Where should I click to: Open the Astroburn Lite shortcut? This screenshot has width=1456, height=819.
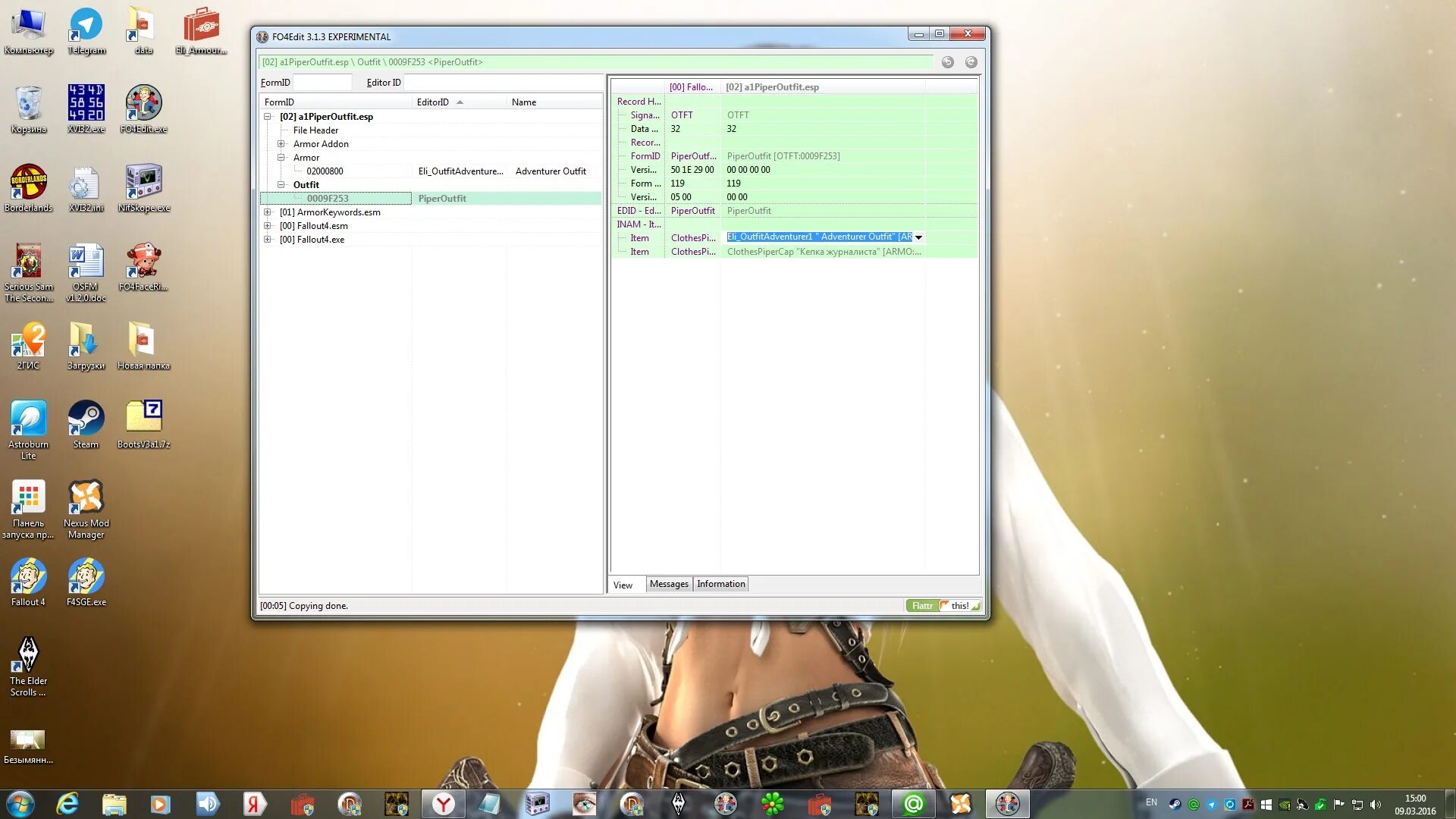coord(28,431)
